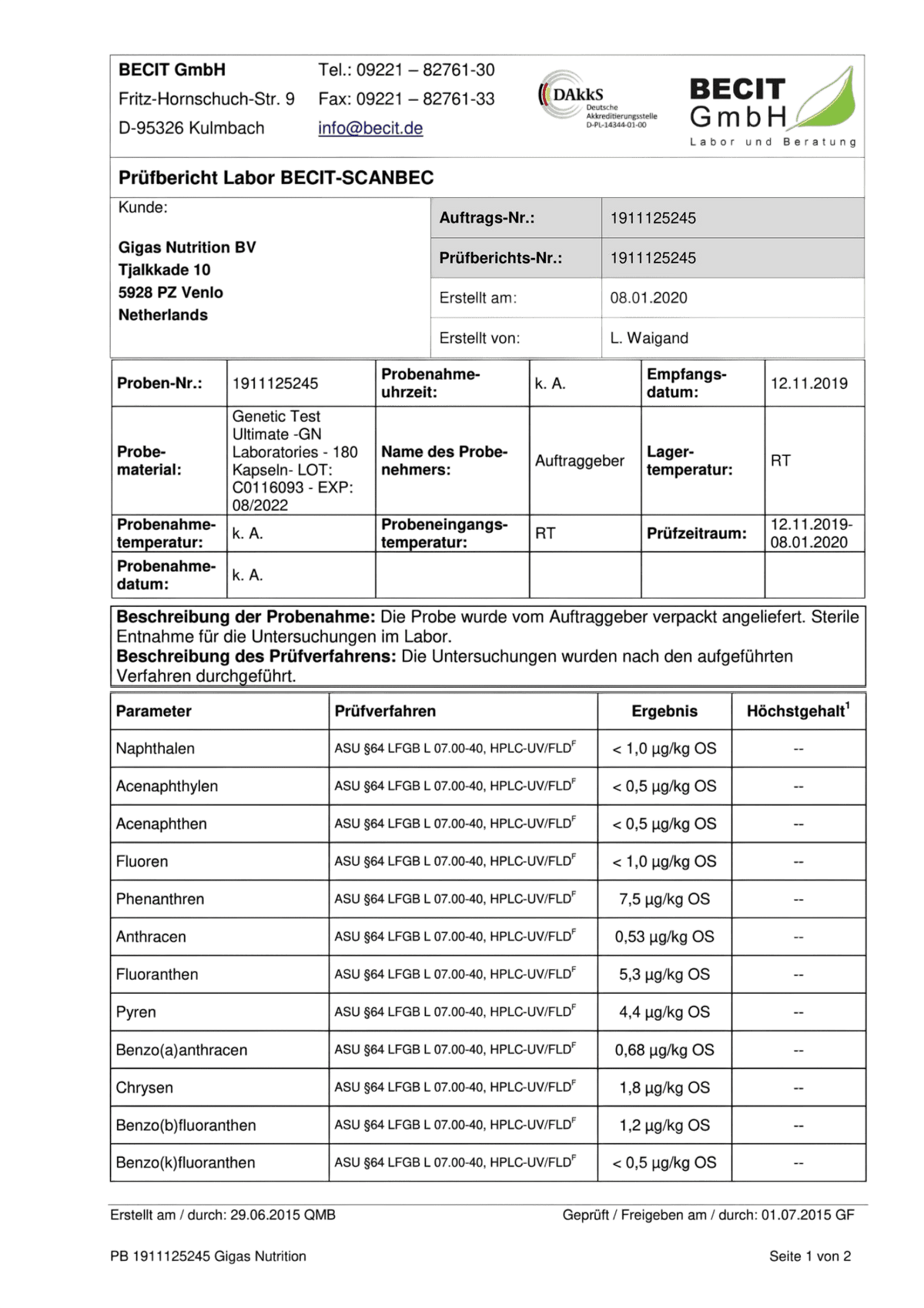Screen dimensions: 924x1308
Task: Select the author name 'L. Waigand'
Action: click(x=649, y=338)
